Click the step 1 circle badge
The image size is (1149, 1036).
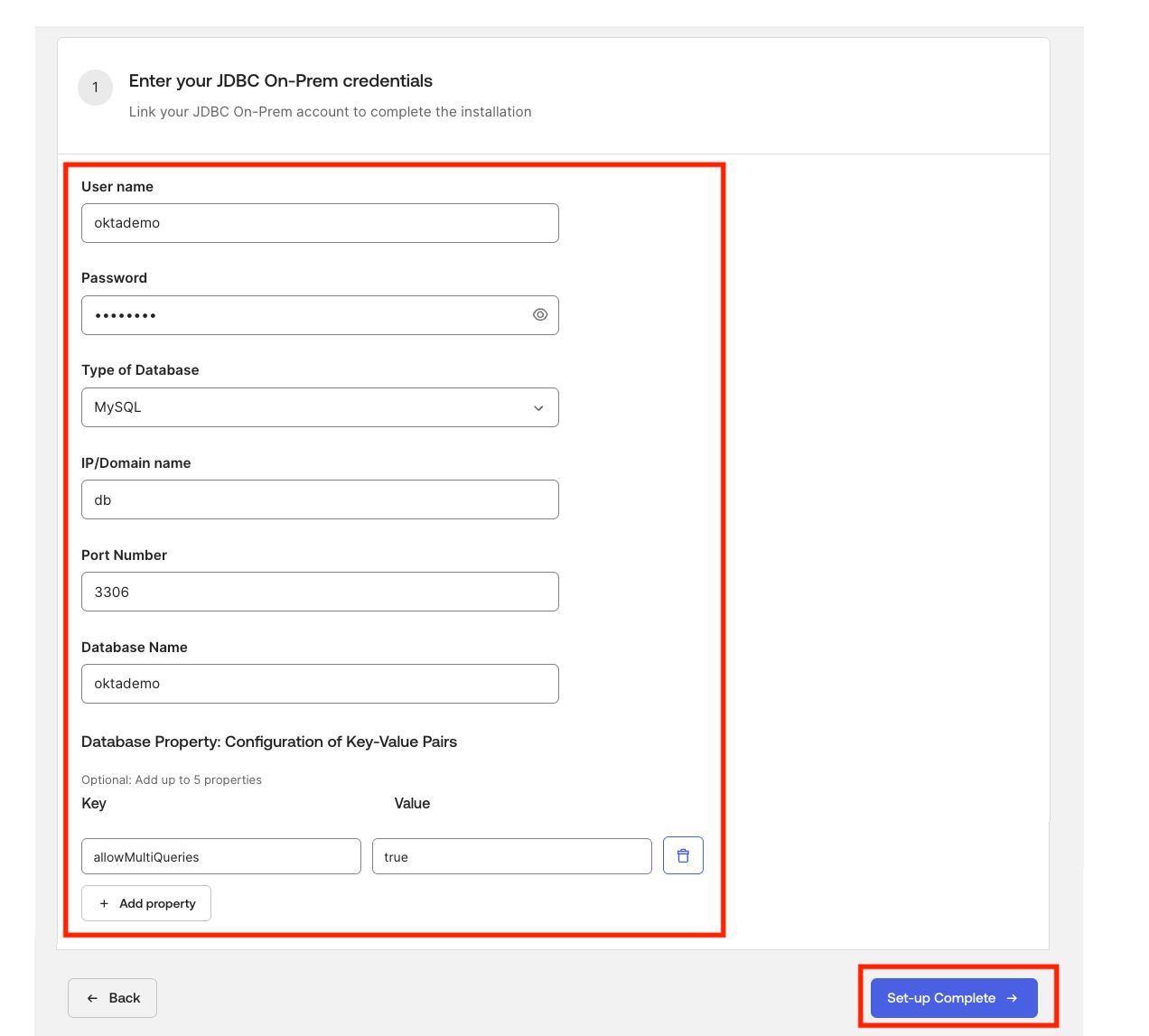pos(95,88)
